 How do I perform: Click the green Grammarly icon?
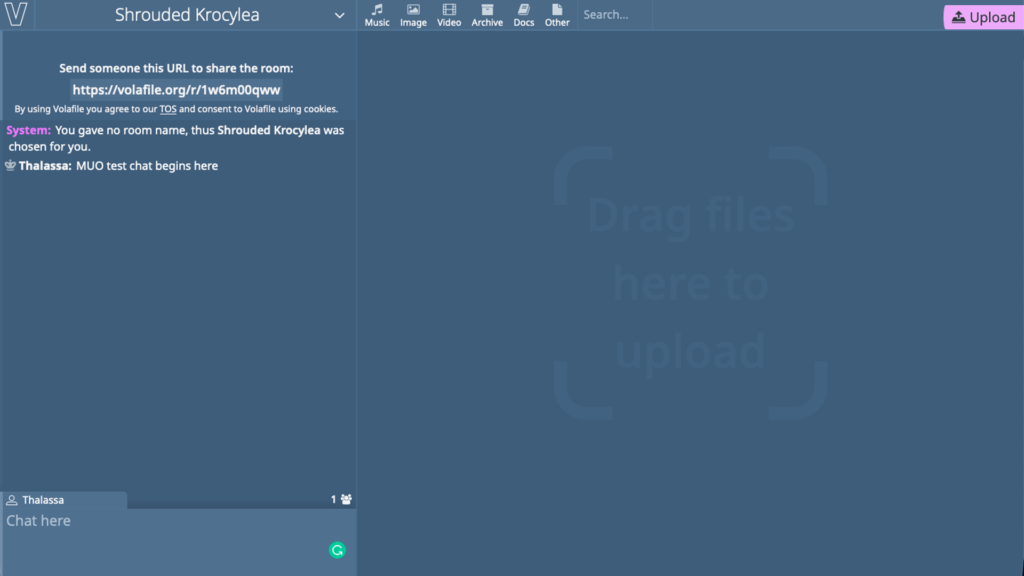337,550
